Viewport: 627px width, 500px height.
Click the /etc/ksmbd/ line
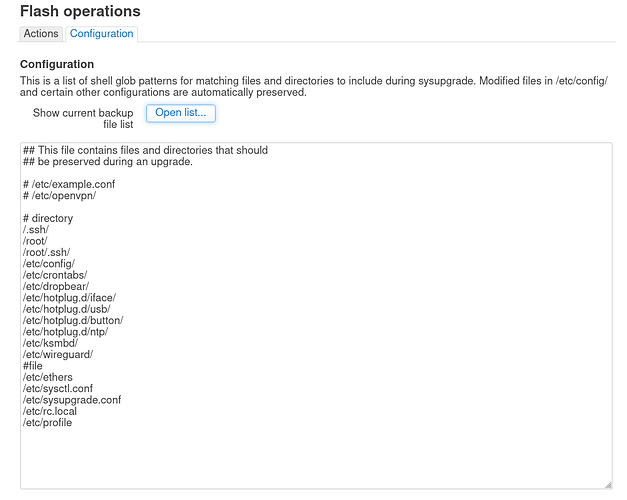point(50,343)
